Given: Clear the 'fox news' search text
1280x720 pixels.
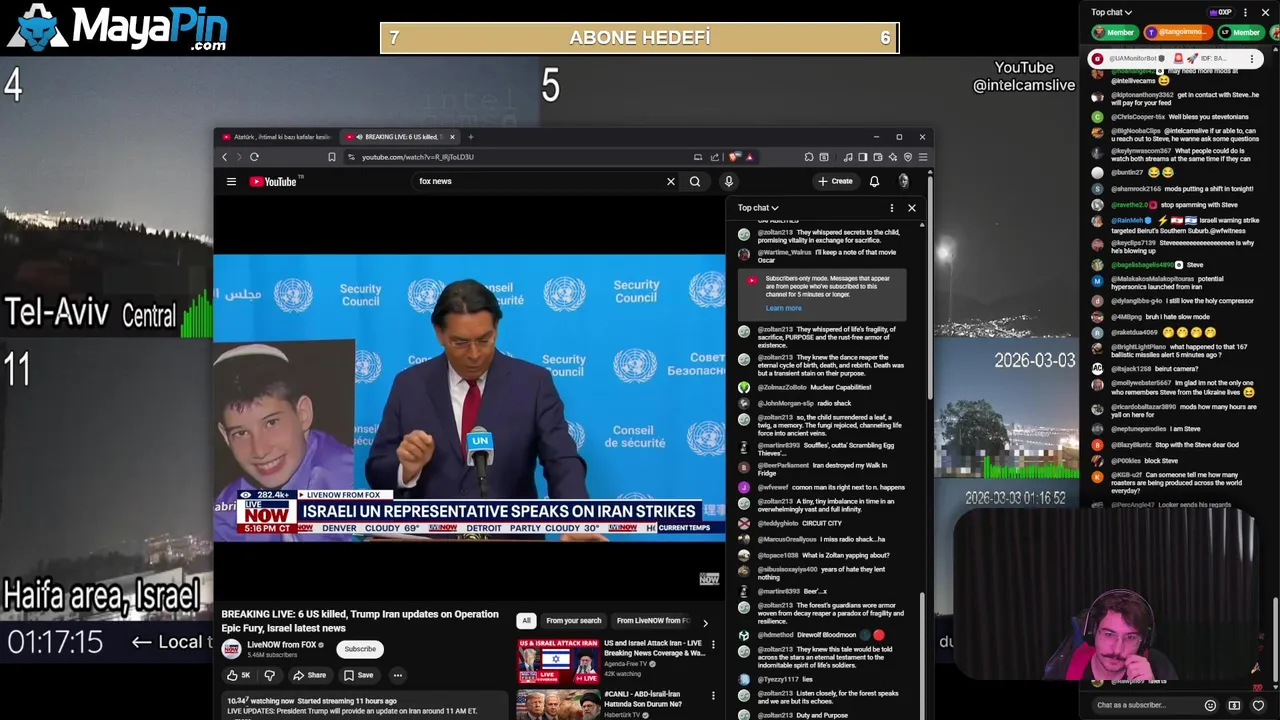Looking at the screenshot, I should coord(670,181).
